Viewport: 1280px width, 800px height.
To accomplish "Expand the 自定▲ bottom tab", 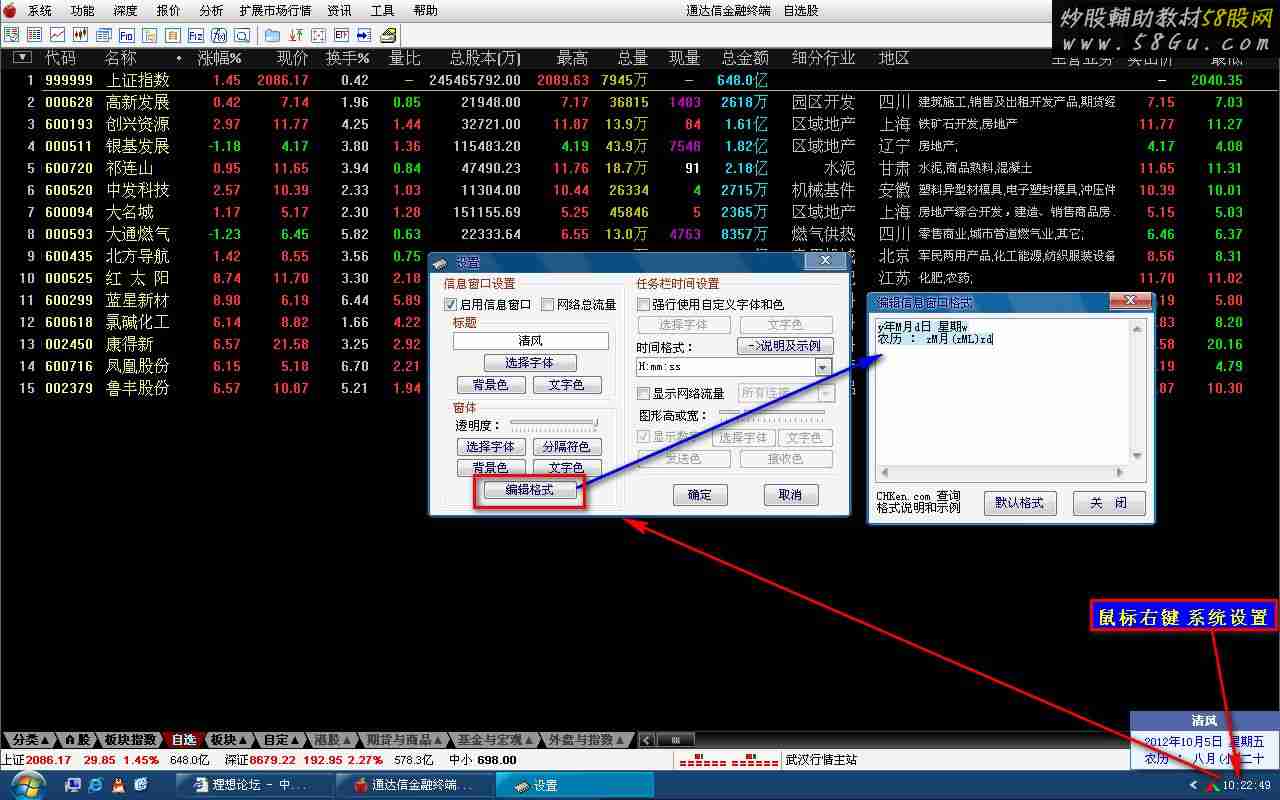I will tap(281, 740).
